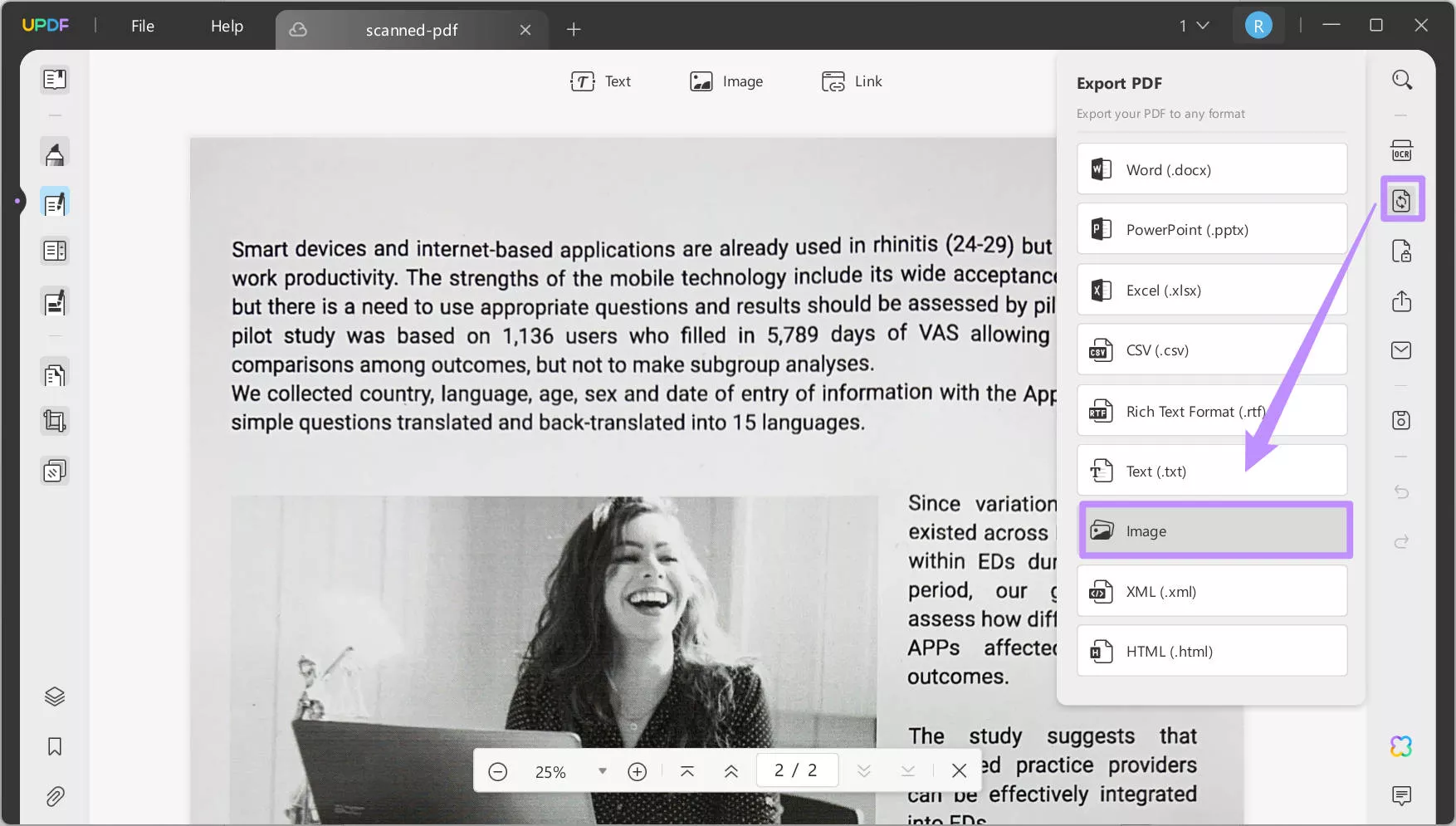
Task: Export to Word (.docx)
Action: tap(1212, 169)
